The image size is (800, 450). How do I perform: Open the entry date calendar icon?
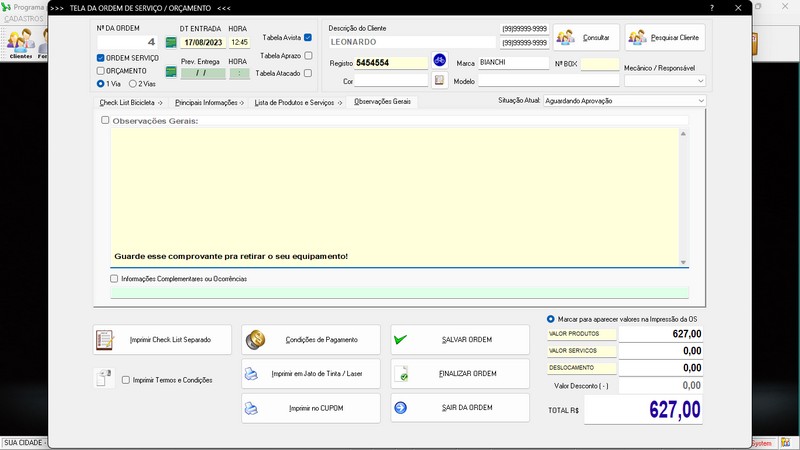171,42
